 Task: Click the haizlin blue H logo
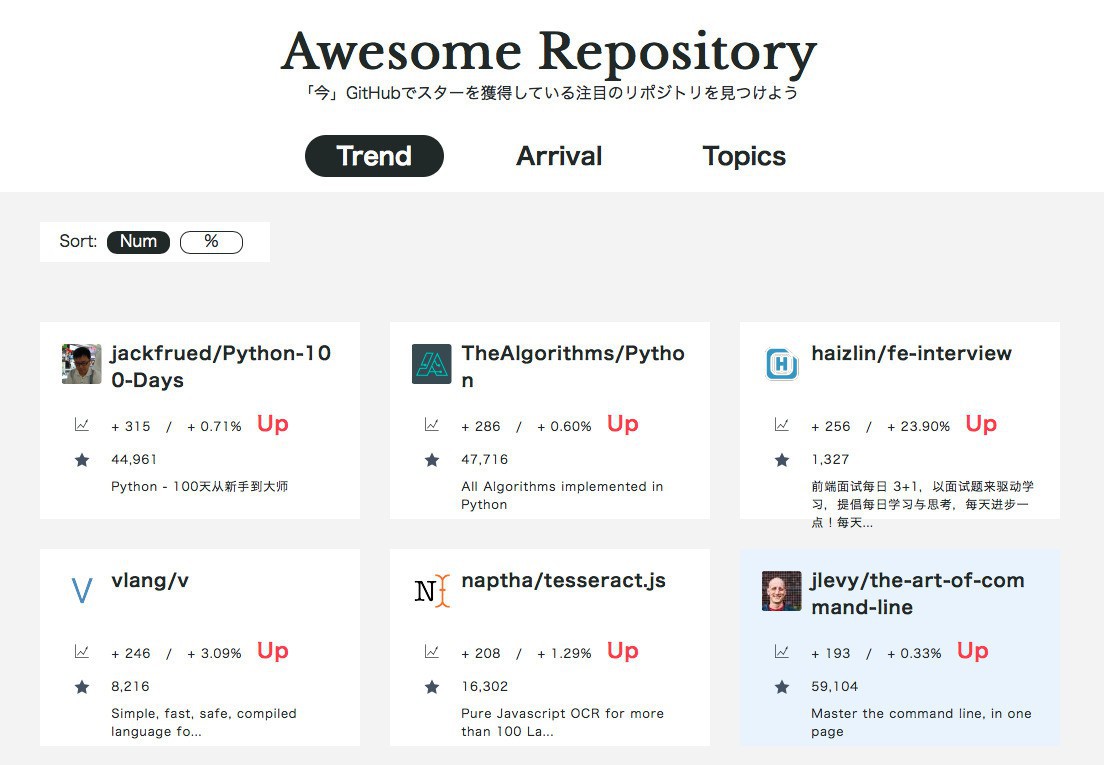click(781, 364)
